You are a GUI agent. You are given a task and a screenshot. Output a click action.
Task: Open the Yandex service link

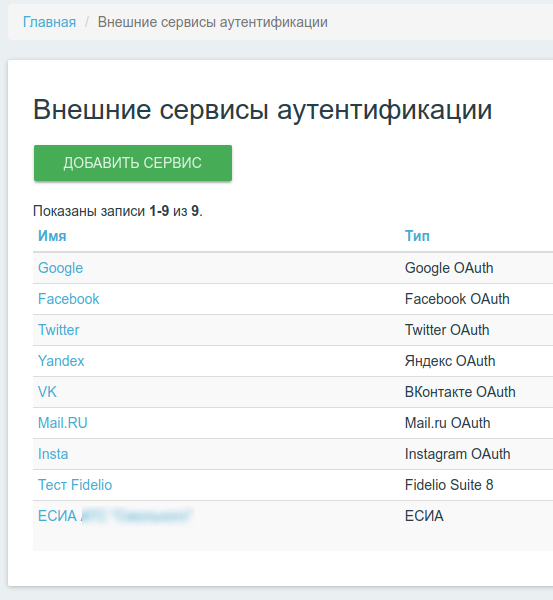pyautogui.click(x=61, y=361)
